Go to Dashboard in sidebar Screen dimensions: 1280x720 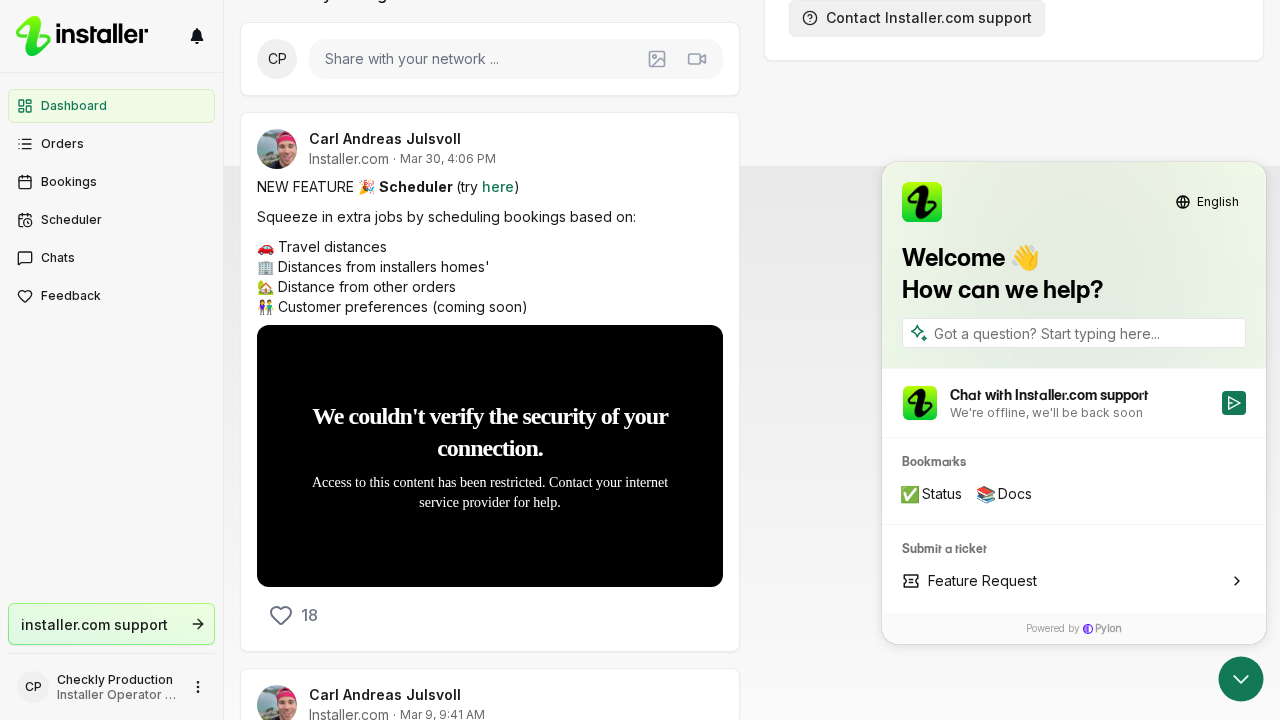pyautogui.click(x=111, y=106)
